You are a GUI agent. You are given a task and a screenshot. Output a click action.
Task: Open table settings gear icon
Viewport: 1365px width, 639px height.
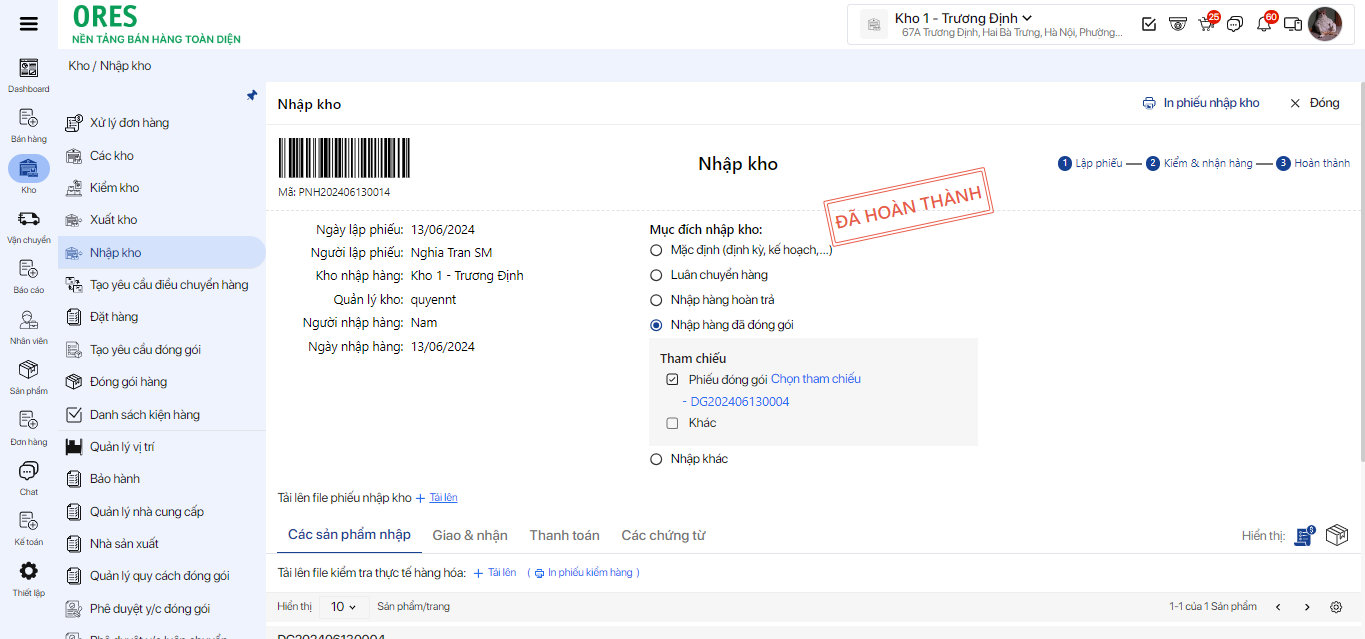[x=1336, y=607]
